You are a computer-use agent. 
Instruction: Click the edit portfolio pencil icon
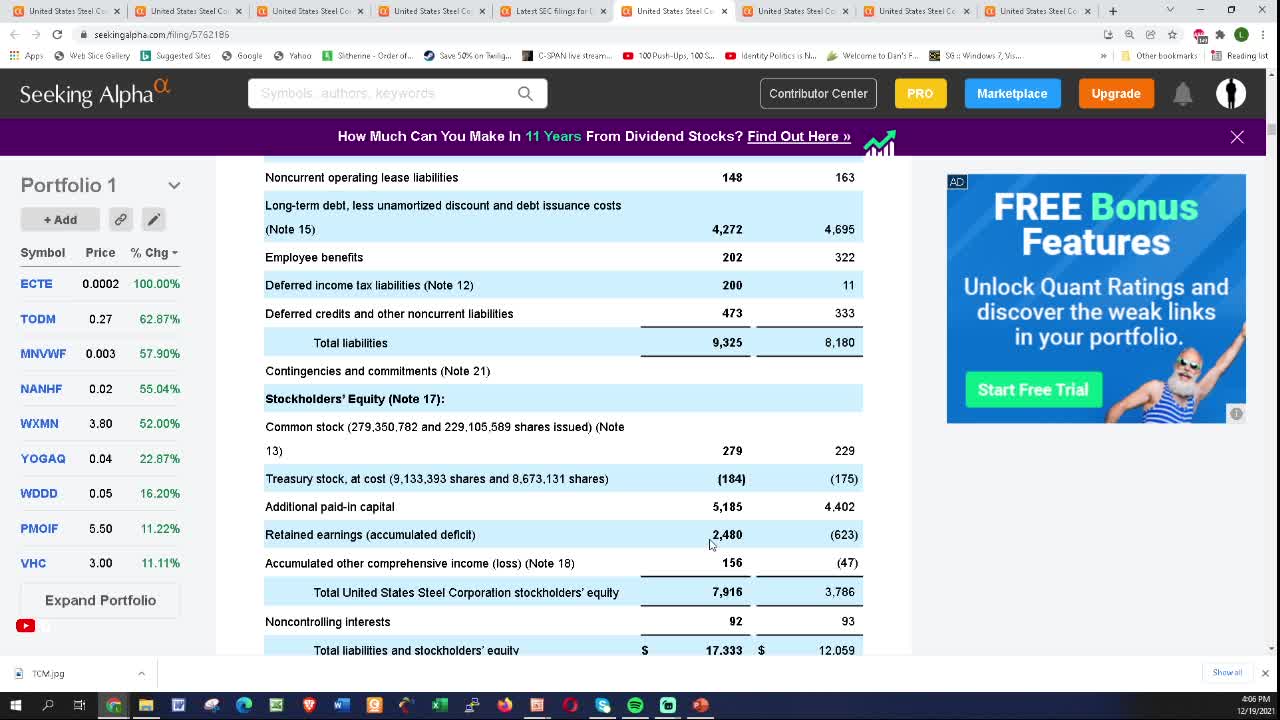[x=153, y=219]
